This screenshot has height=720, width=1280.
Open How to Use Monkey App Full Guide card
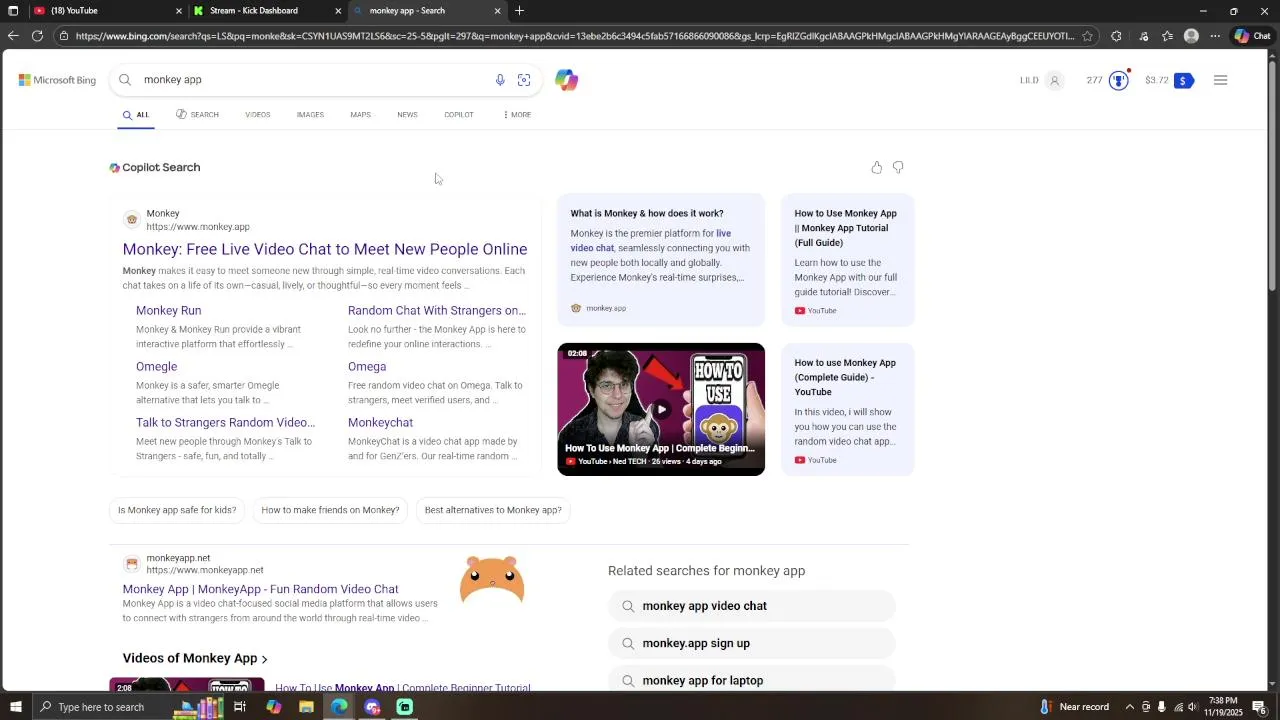(x=847, y=260)
